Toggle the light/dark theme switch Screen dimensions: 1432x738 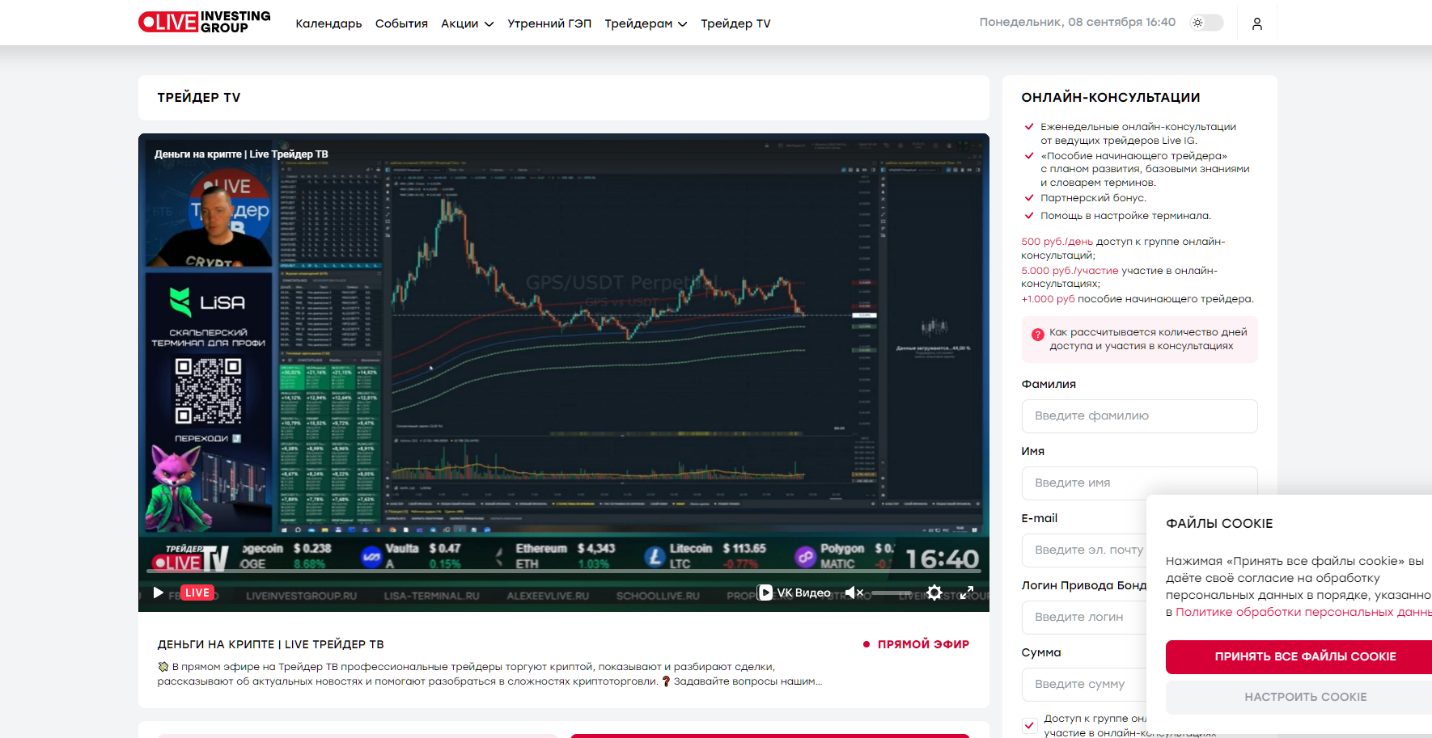[x=1205, y=22]
